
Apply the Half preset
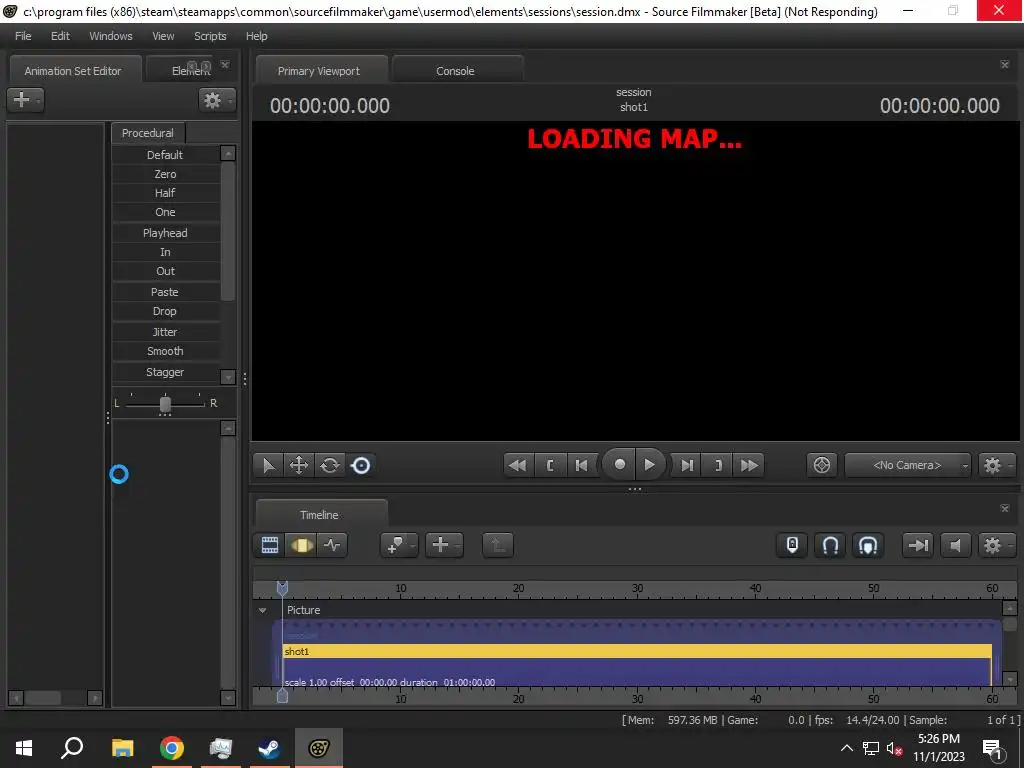tap(165, 193)
